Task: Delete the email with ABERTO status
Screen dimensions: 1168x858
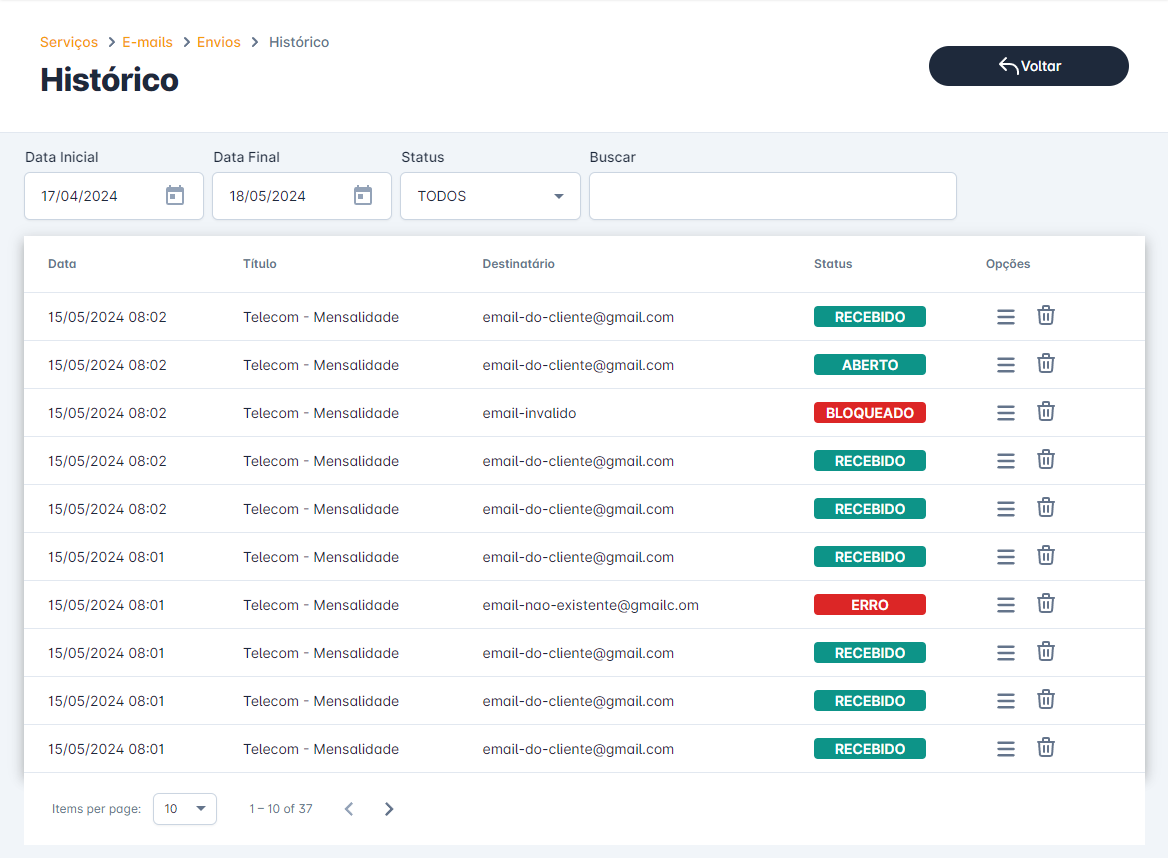Action: pyautogui.click(x=1045, y=364)
